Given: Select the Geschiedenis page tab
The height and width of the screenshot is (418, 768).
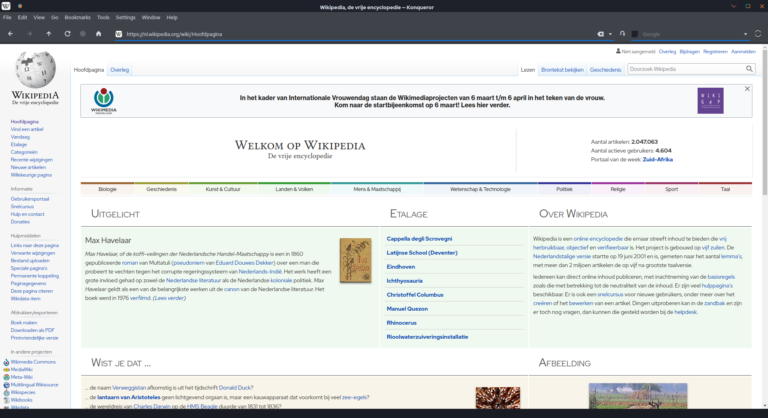Looking at the screenshot, I should pyautogui.click(x=605, y=70).
